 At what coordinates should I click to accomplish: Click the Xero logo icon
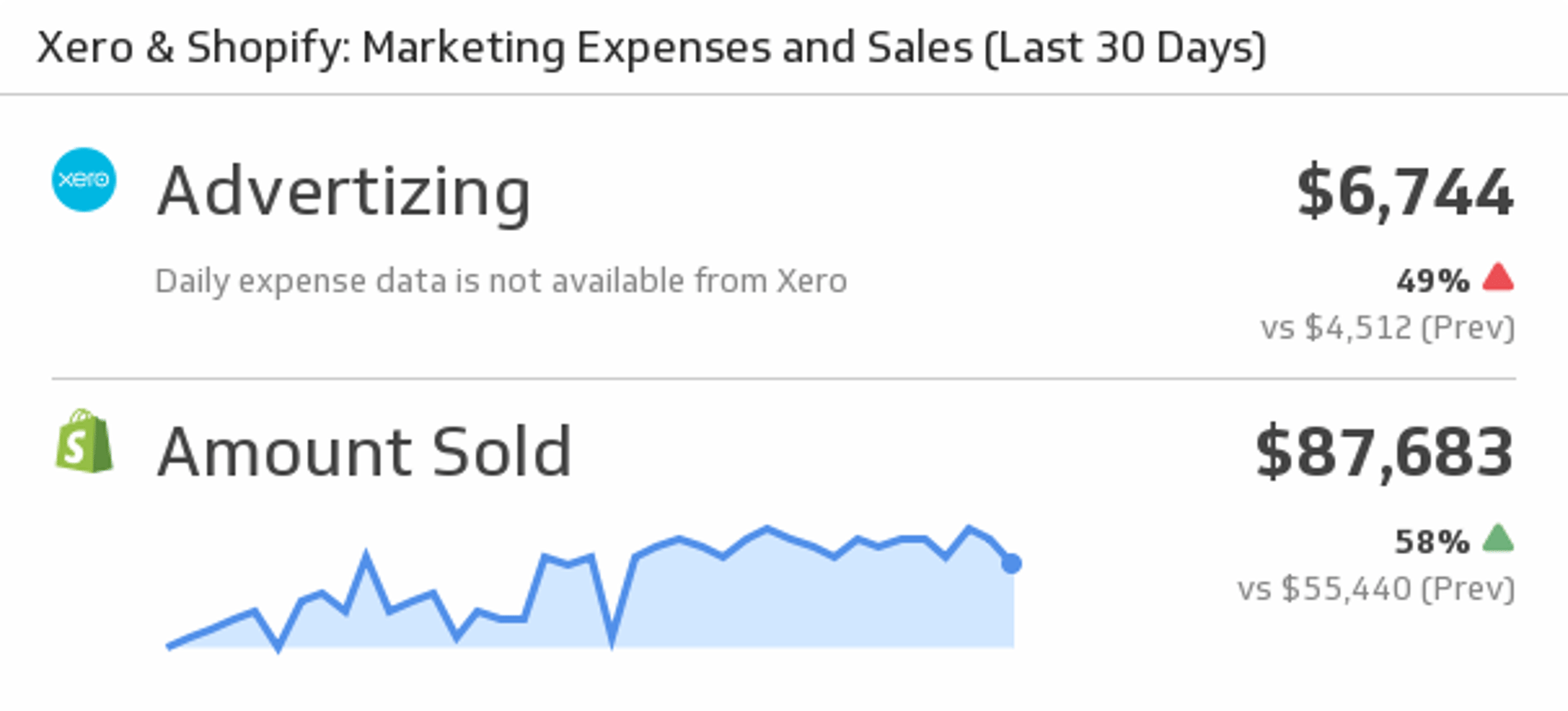(x=84, y=180)
